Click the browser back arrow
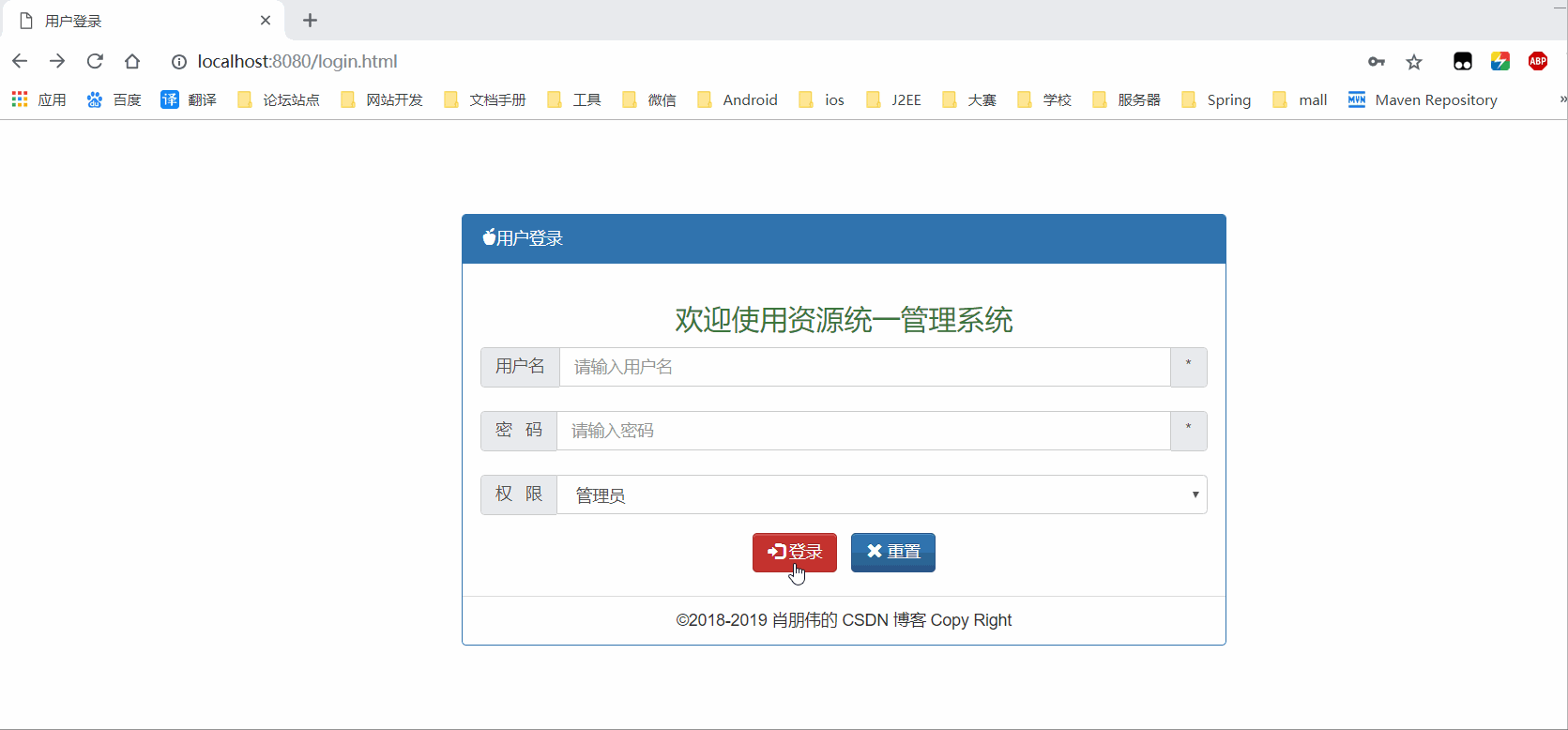 (x=20, y=61)
